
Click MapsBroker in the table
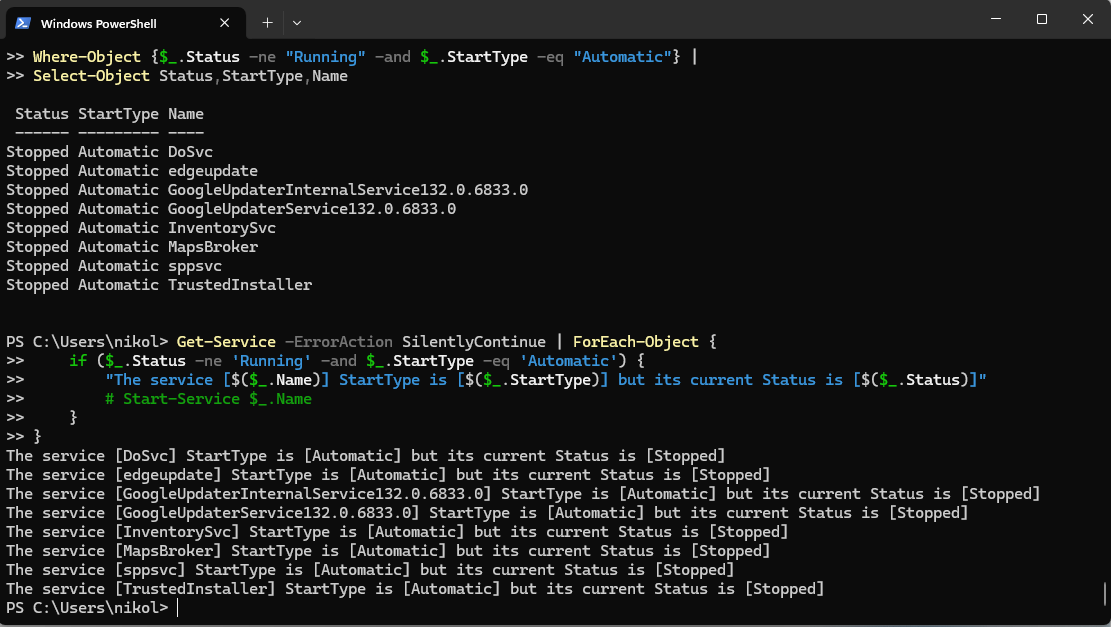(x=213, y=247)
